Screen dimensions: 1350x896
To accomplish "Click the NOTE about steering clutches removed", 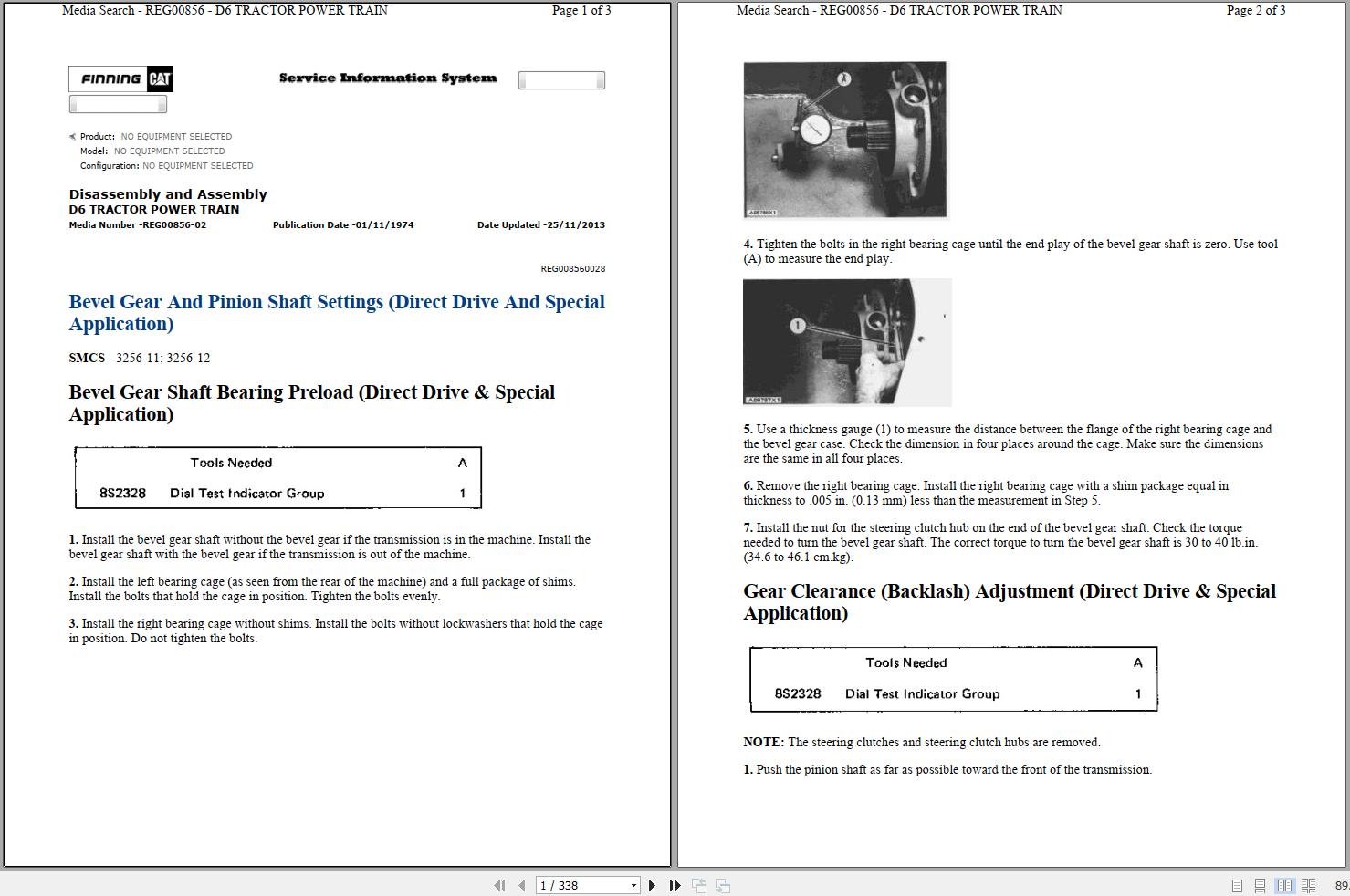I will (x=922, y=743).
